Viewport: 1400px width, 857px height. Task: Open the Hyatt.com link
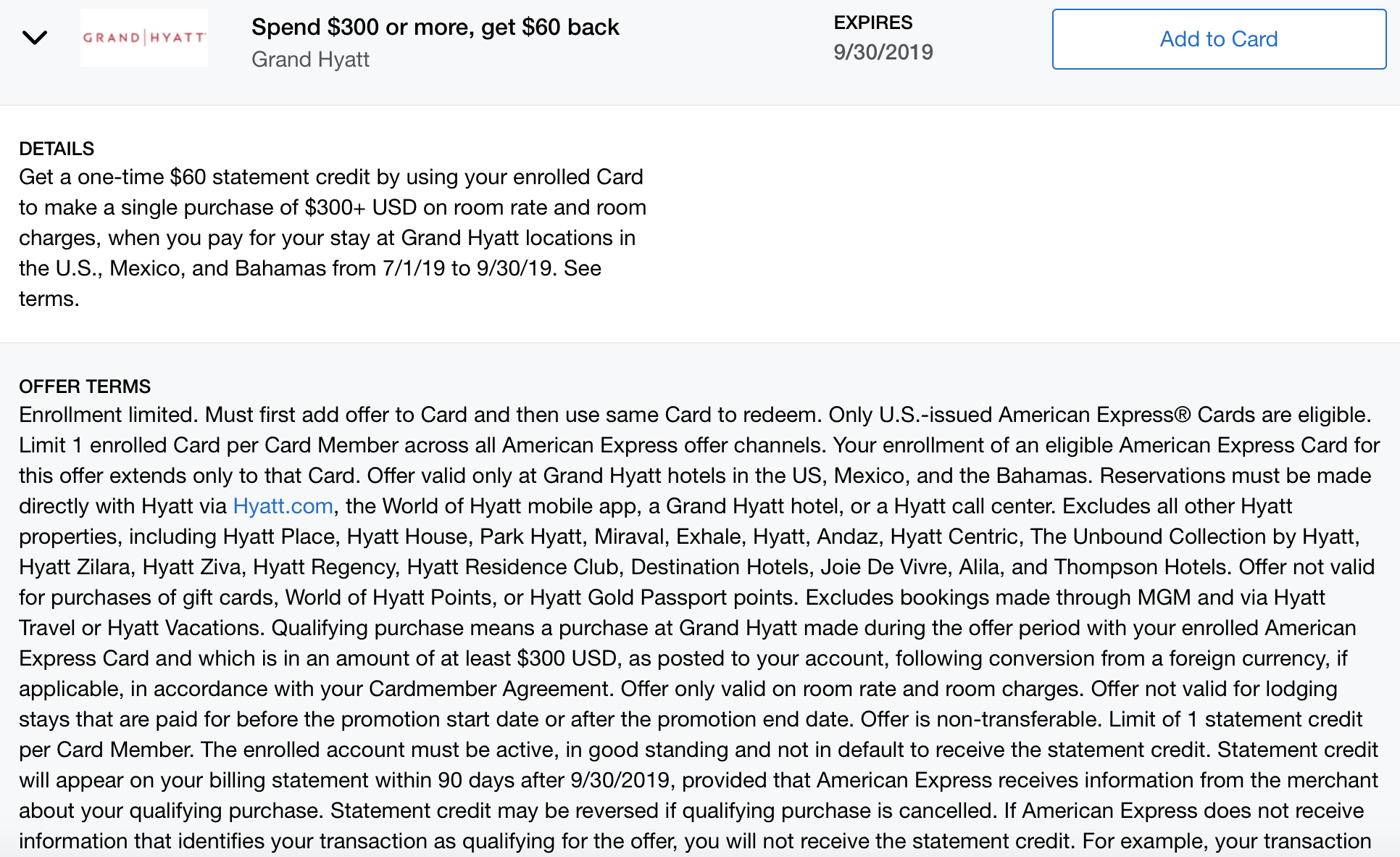[x=283, y=506]
